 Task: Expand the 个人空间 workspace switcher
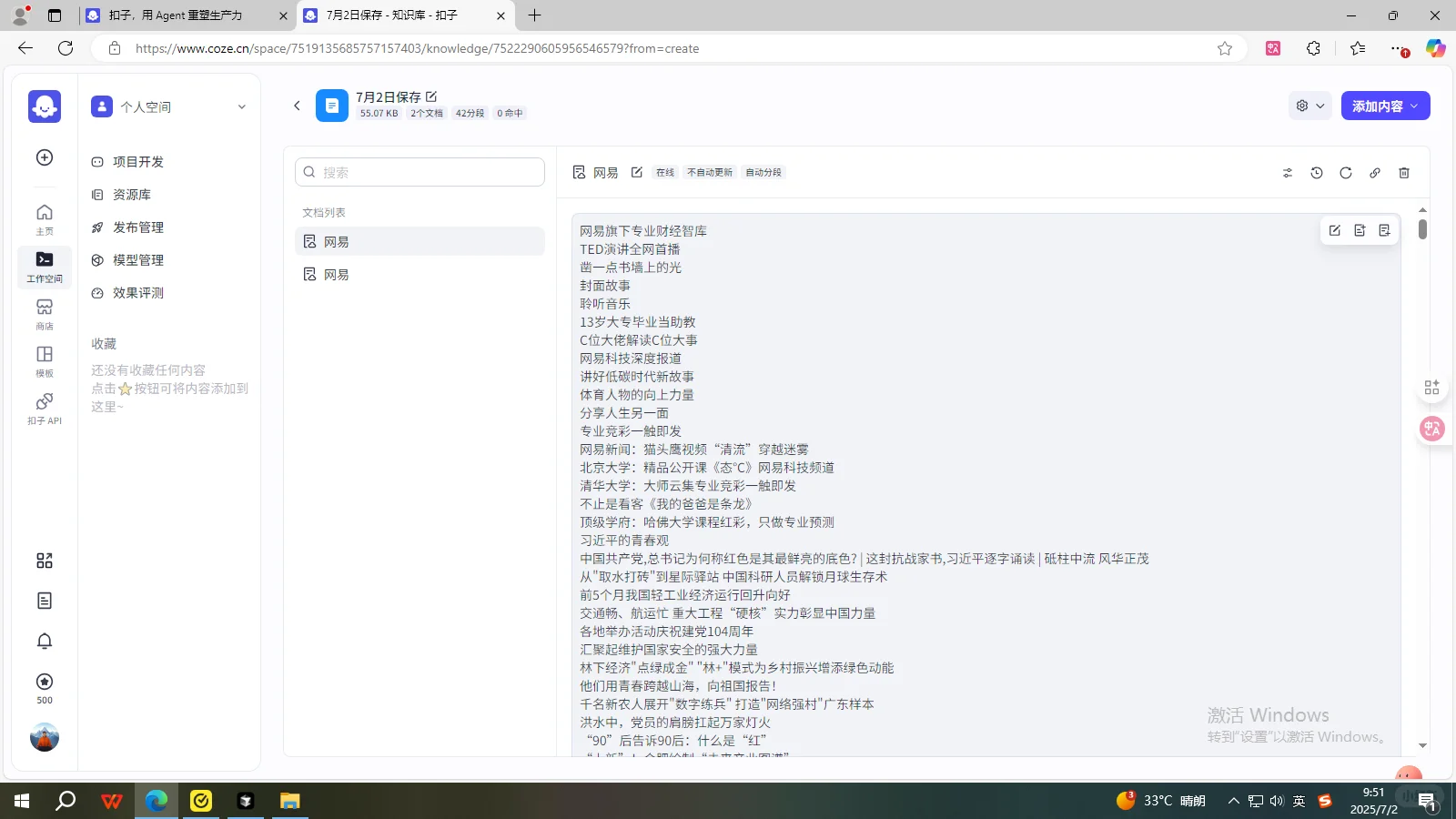(x=169, y=106)
